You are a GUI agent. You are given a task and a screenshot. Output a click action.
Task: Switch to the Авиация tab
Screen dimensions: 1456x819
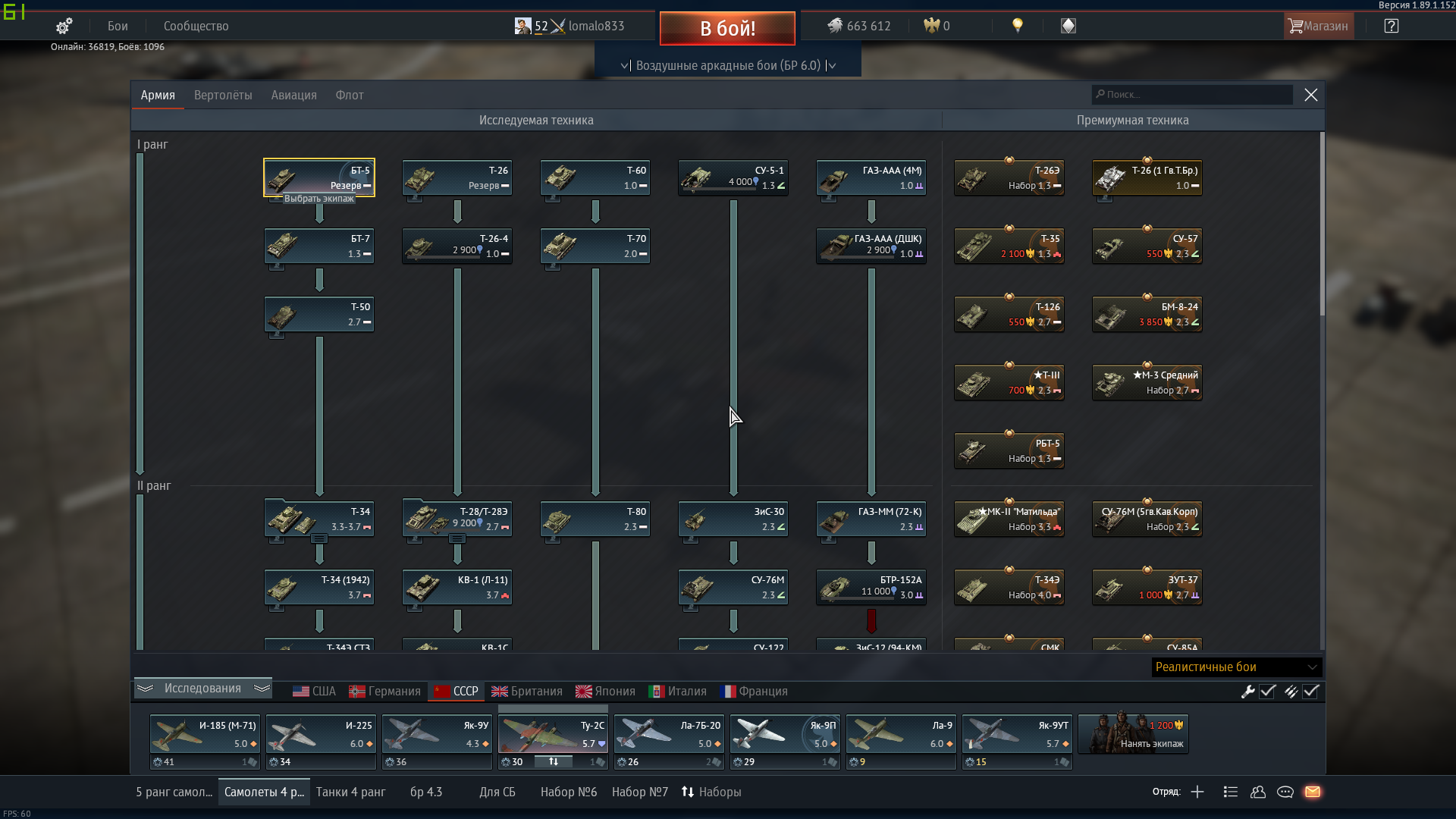point(294,95)
